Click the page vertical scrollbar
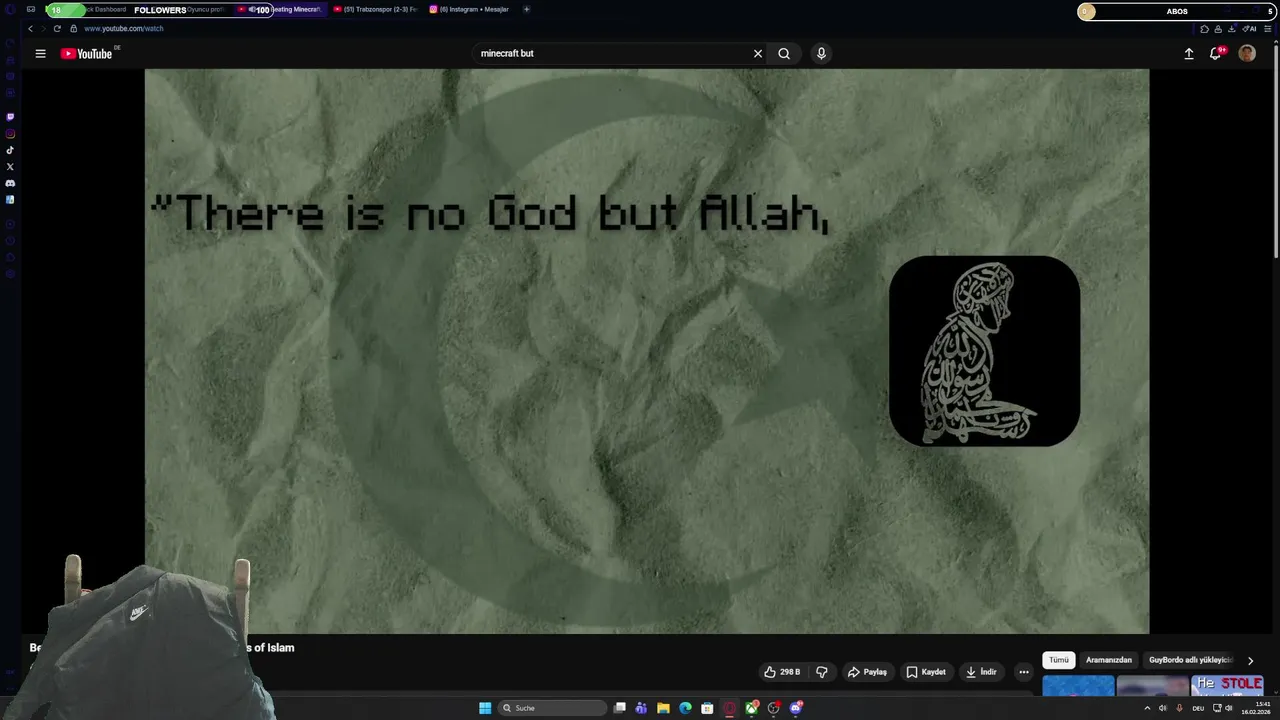The width and height of the screenshot is (1280, 720). point(1276,150)
